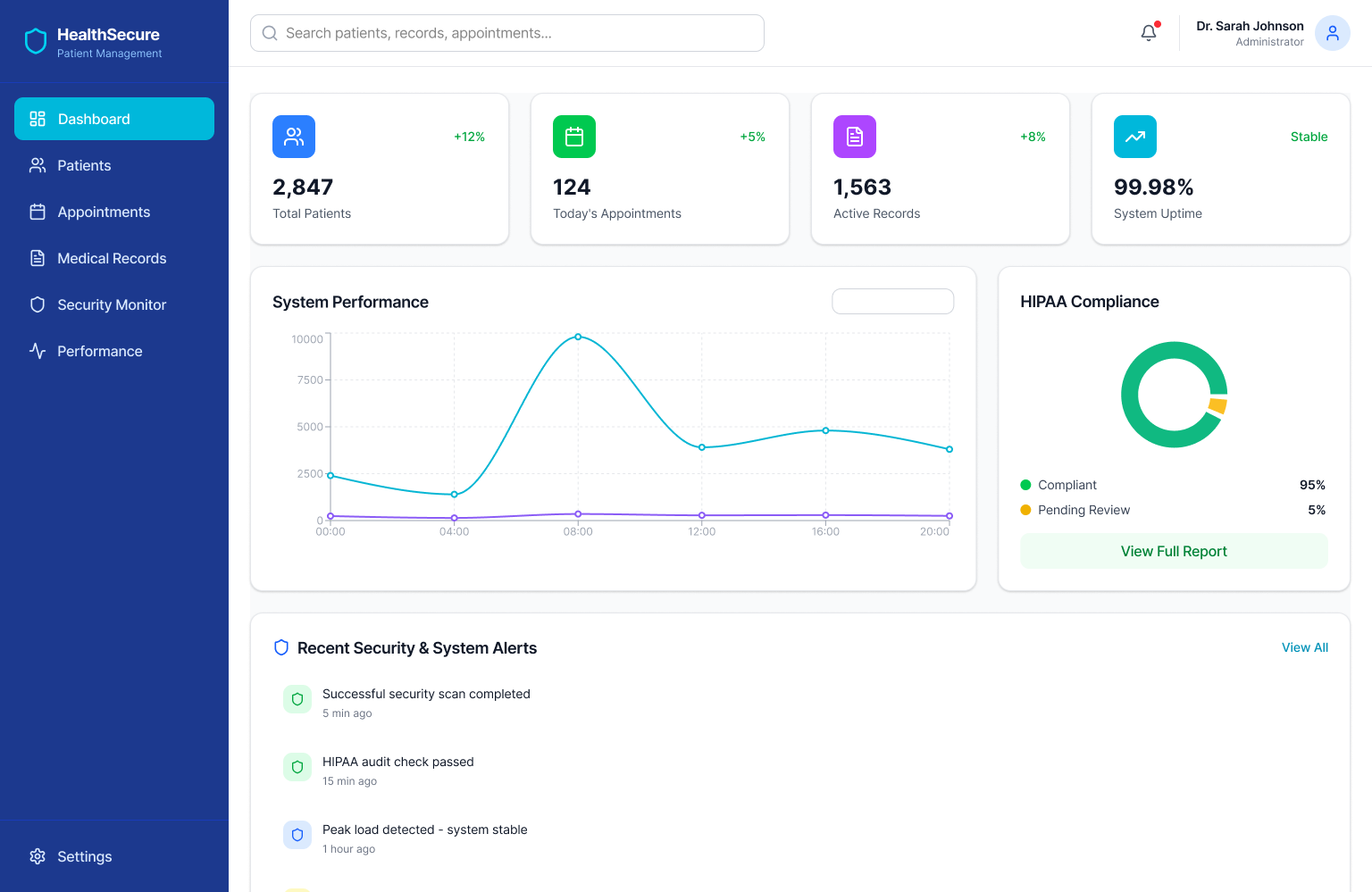Select the search patients input field
The image size is (1372, 892).
pyautogui.click(x=506, y=32)
